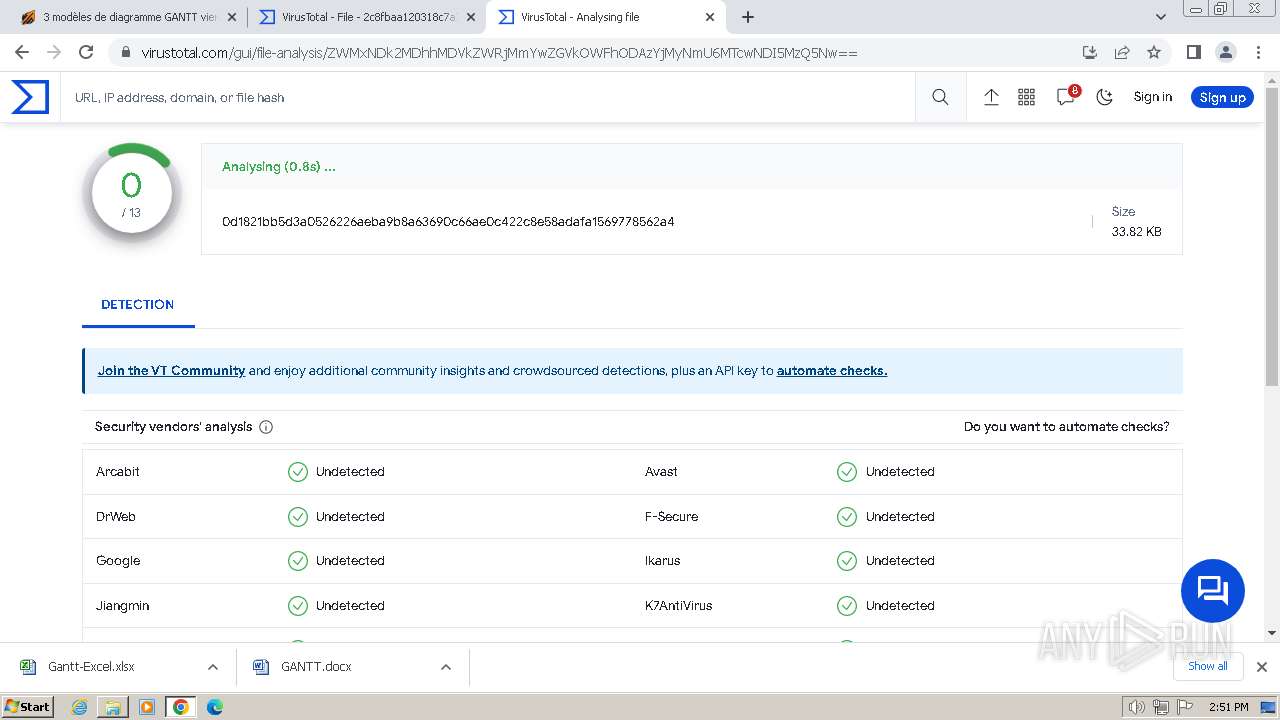Viewport: 1280px width, 720px height.
Task: Toggle the browser side panel icon
Action: click(1193, 52)
